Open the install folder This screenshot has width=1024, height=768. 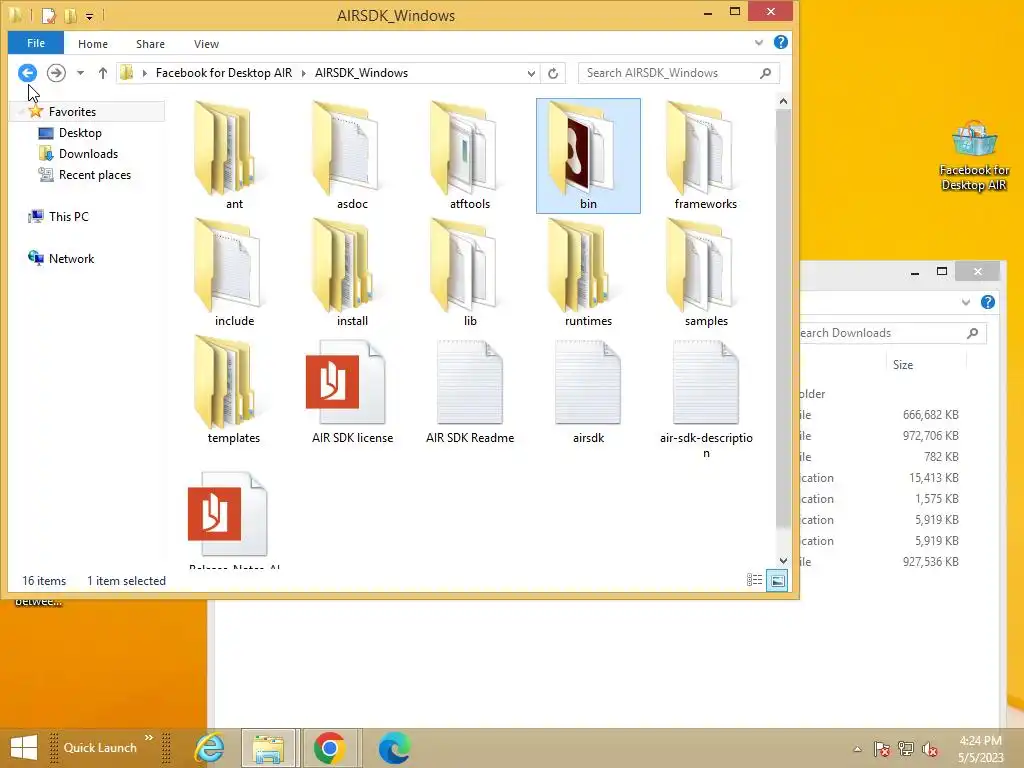pyautogui.click(x=352, y=273)
